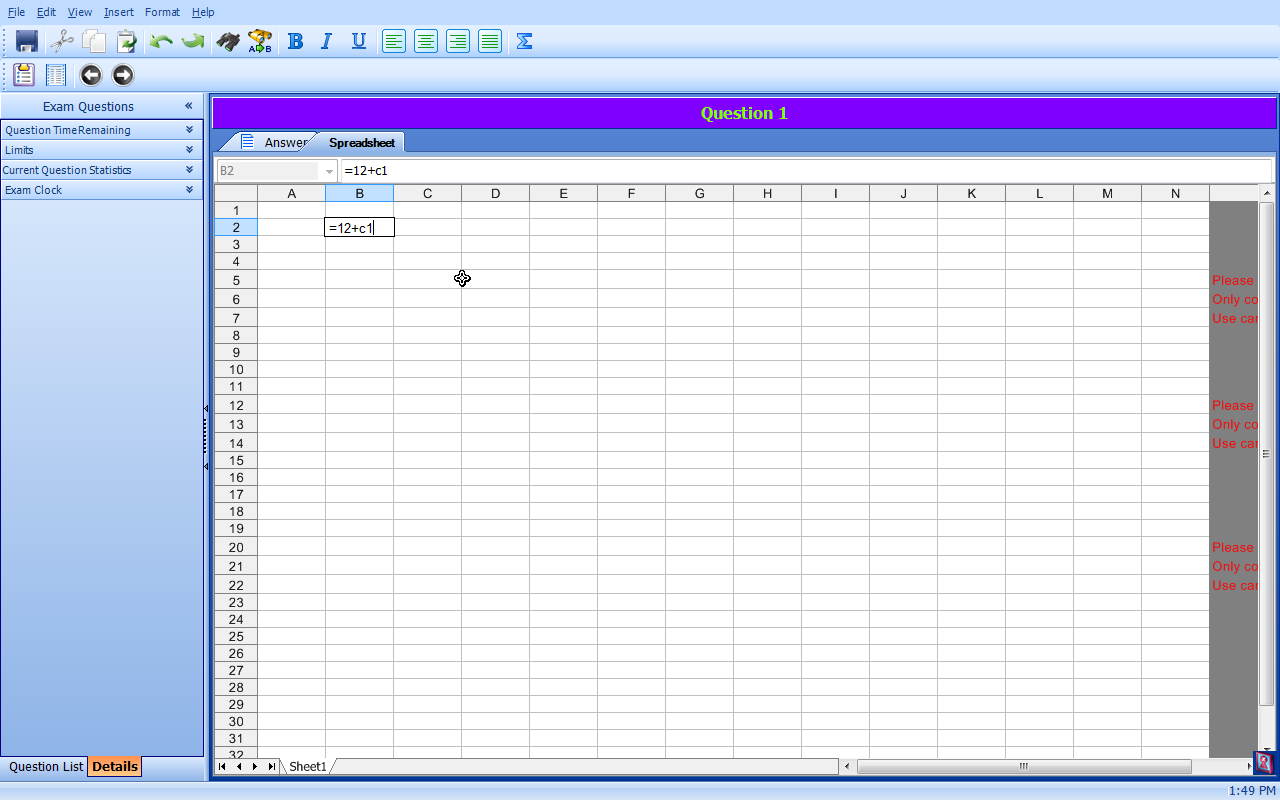Click the Copy icon
This screenshot has width=1280, height=800.
93,41
